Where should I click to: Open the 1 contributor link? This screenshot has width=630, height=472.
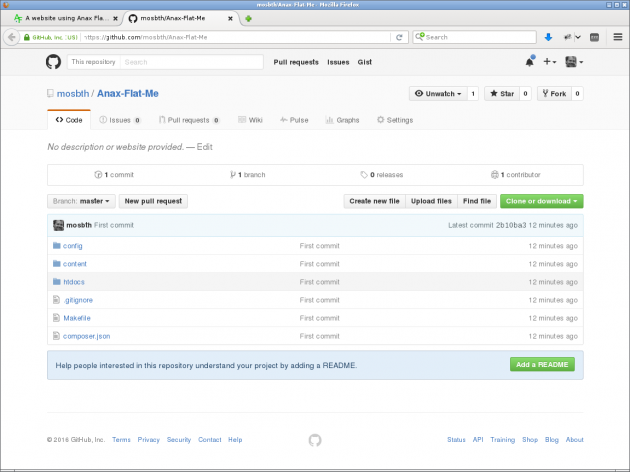tap(516, 175)
